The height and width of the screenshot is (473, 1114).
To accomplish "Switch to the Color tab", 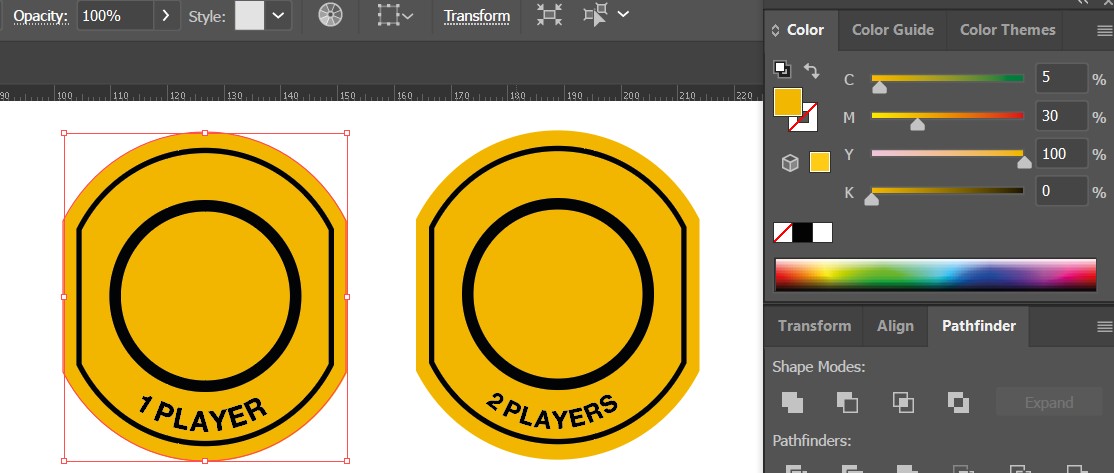I will (x=805, y=30).
